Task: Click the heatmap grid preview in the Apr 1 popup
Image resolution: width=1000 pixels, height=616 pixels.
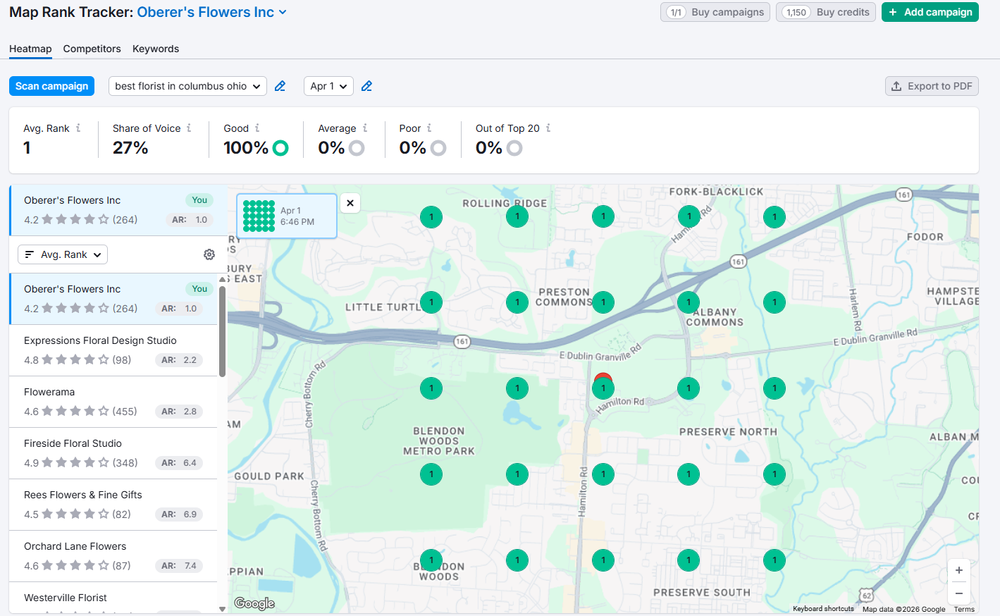Action: (x=258, y=215)
